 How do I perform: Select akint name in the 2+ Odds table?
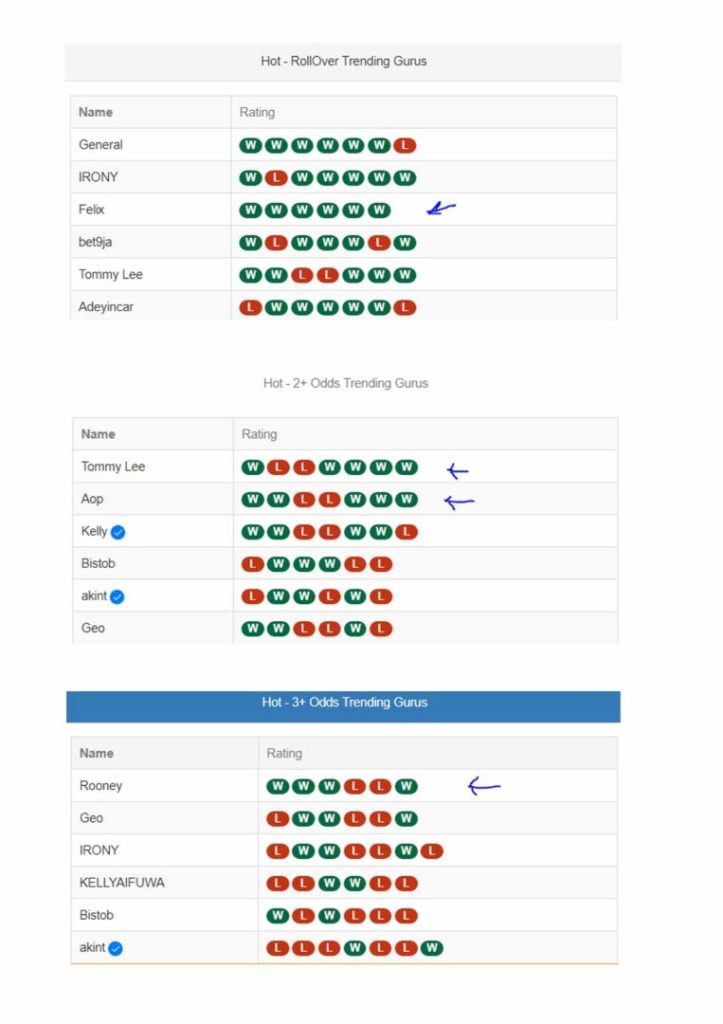pos(94,596)
